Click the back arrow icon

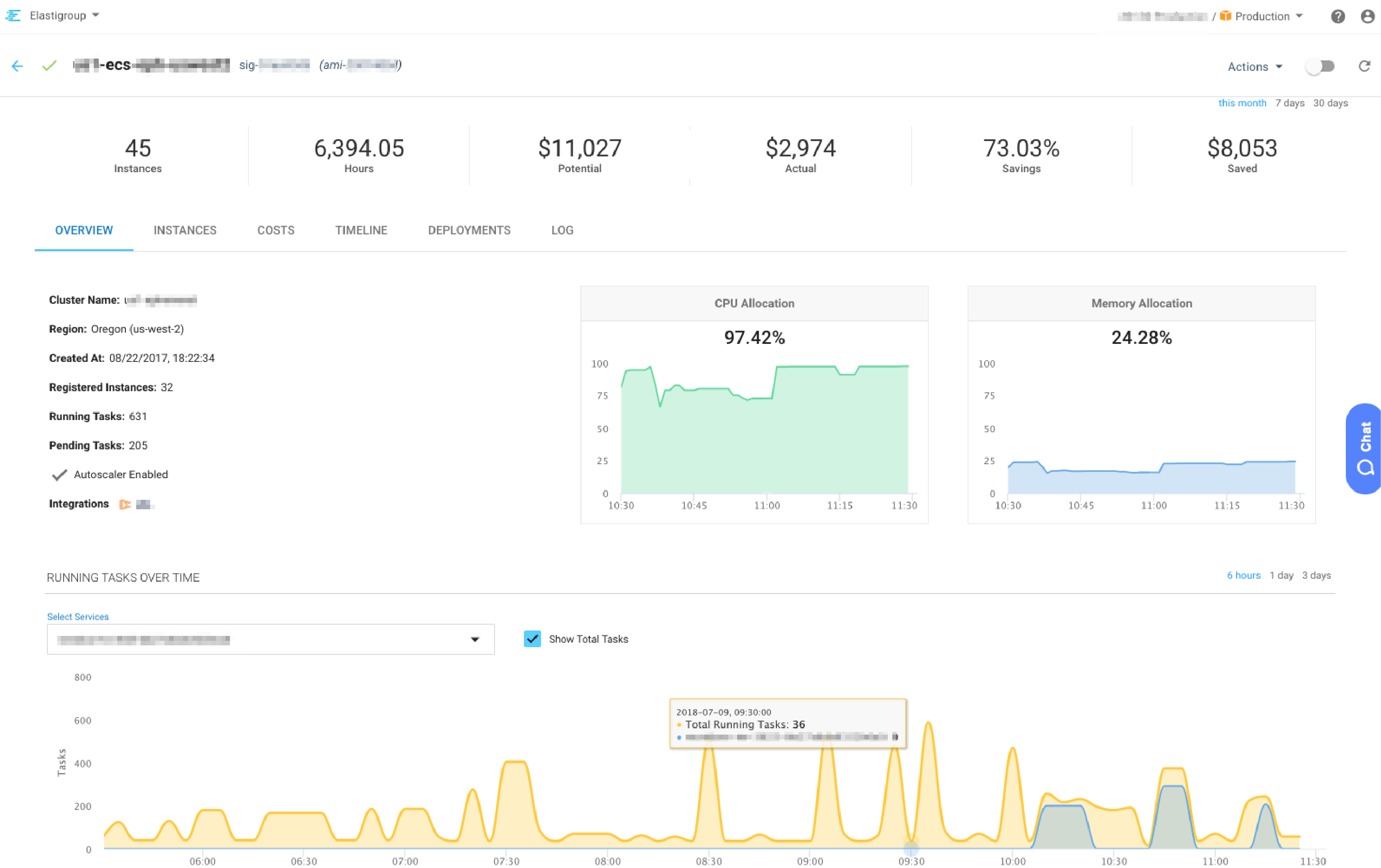17,66
